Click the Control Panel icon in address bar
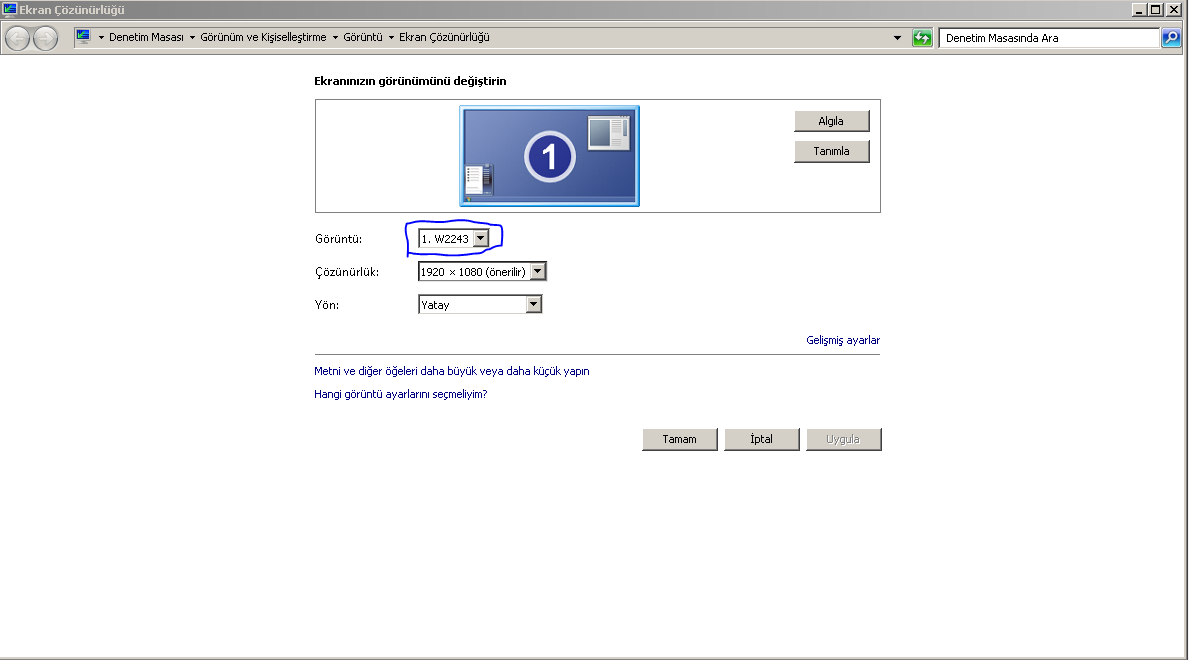 point(83,37)
